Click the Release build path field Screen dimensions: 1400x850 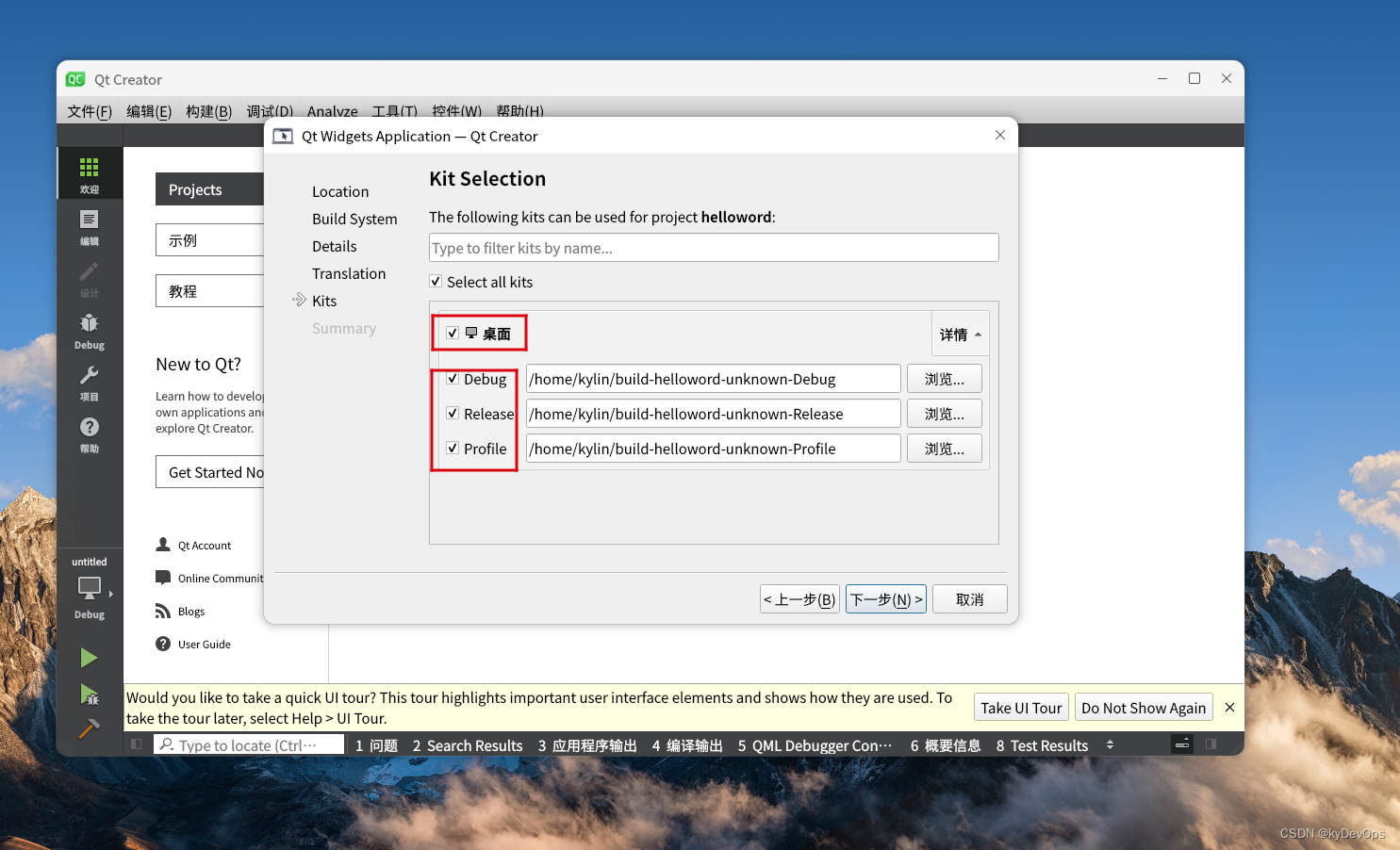pos(713,413)
